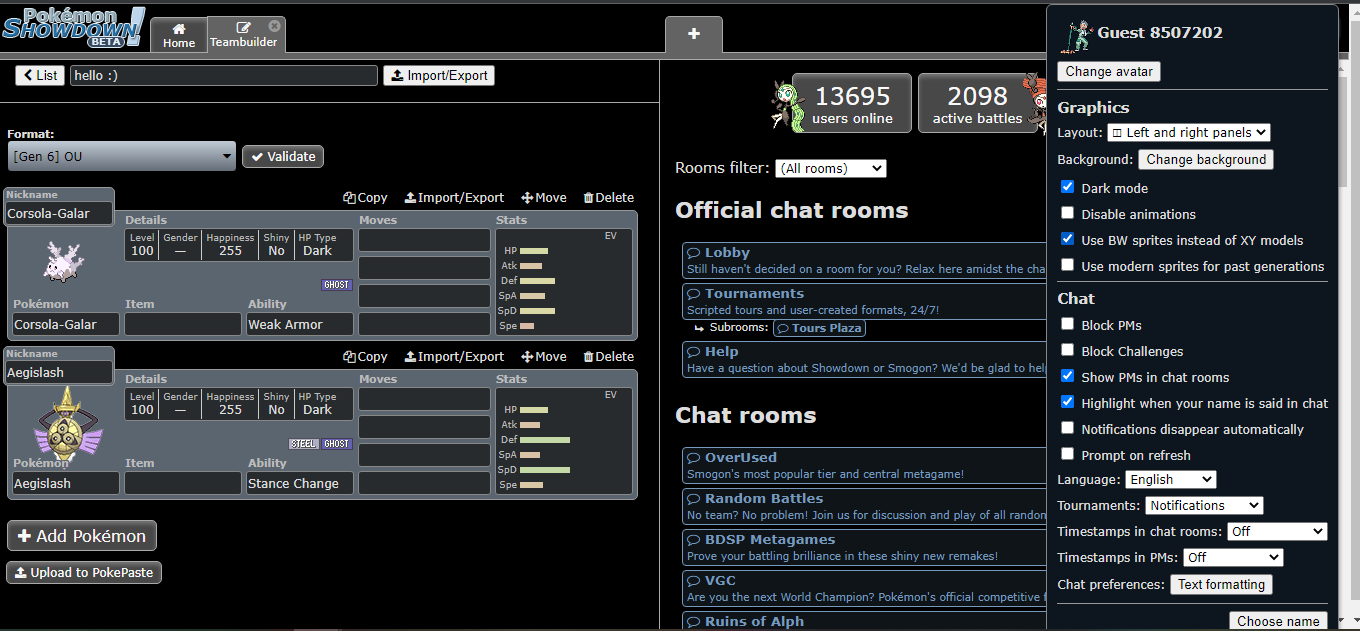Toggle Use BW sprites instead of XY models
Viewport: 1360px width, 631px height.
(1067, 239)
